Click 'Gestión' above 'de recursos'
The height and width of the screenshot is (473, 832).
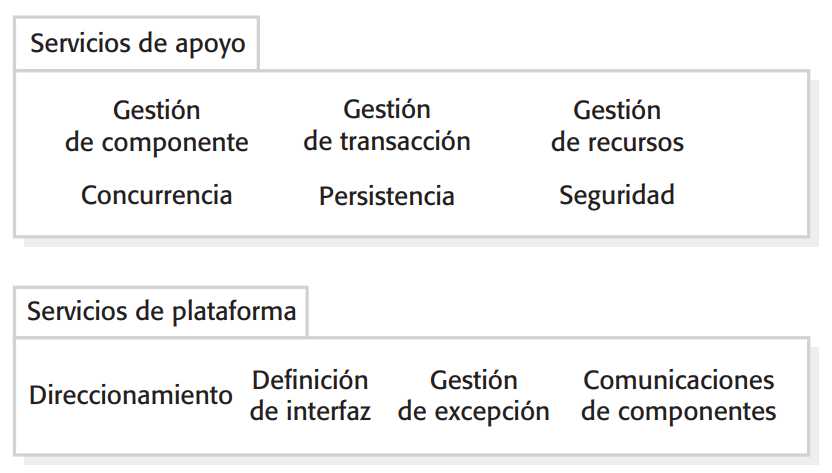point(617,110)
